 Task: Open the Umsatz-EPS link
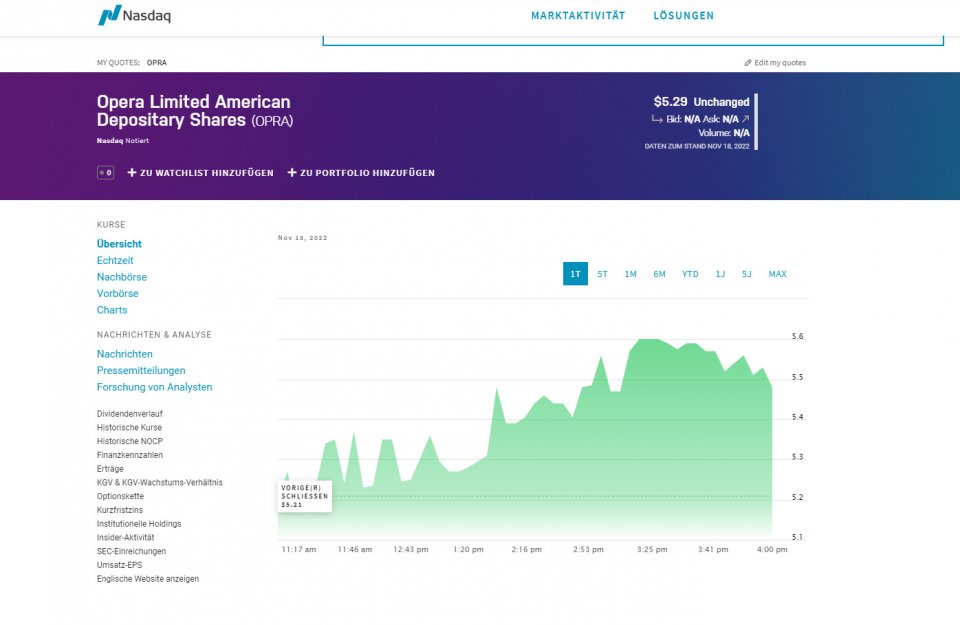119,565
